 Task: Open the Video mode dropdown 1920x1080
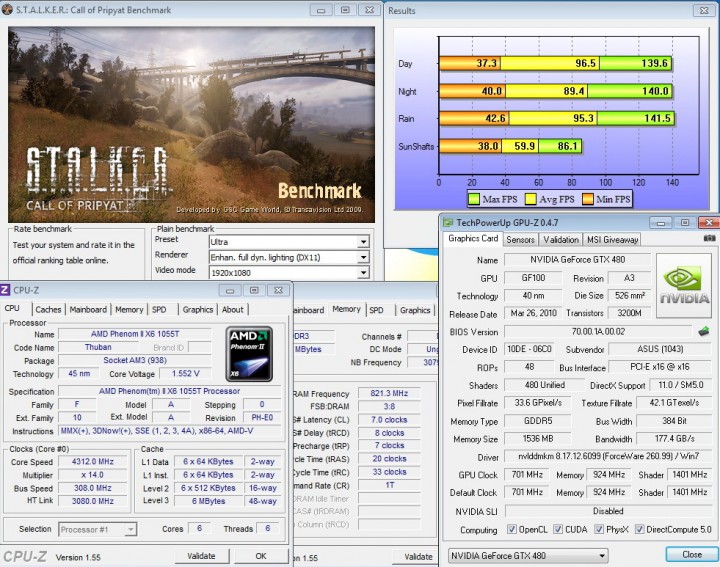(x=289, y=272)
